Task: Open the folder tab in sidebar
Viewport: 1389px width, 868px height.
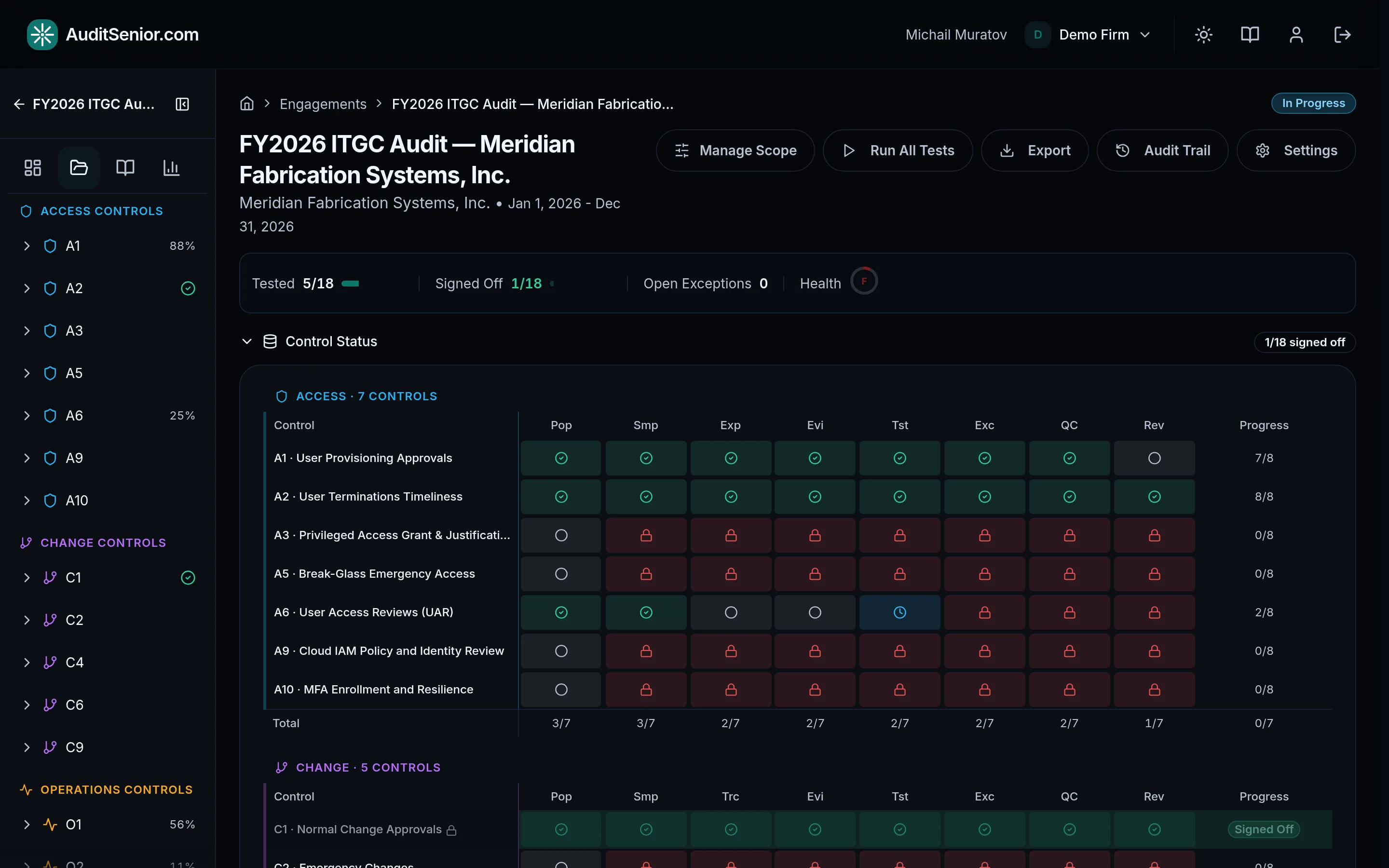Action: [79, 168]
